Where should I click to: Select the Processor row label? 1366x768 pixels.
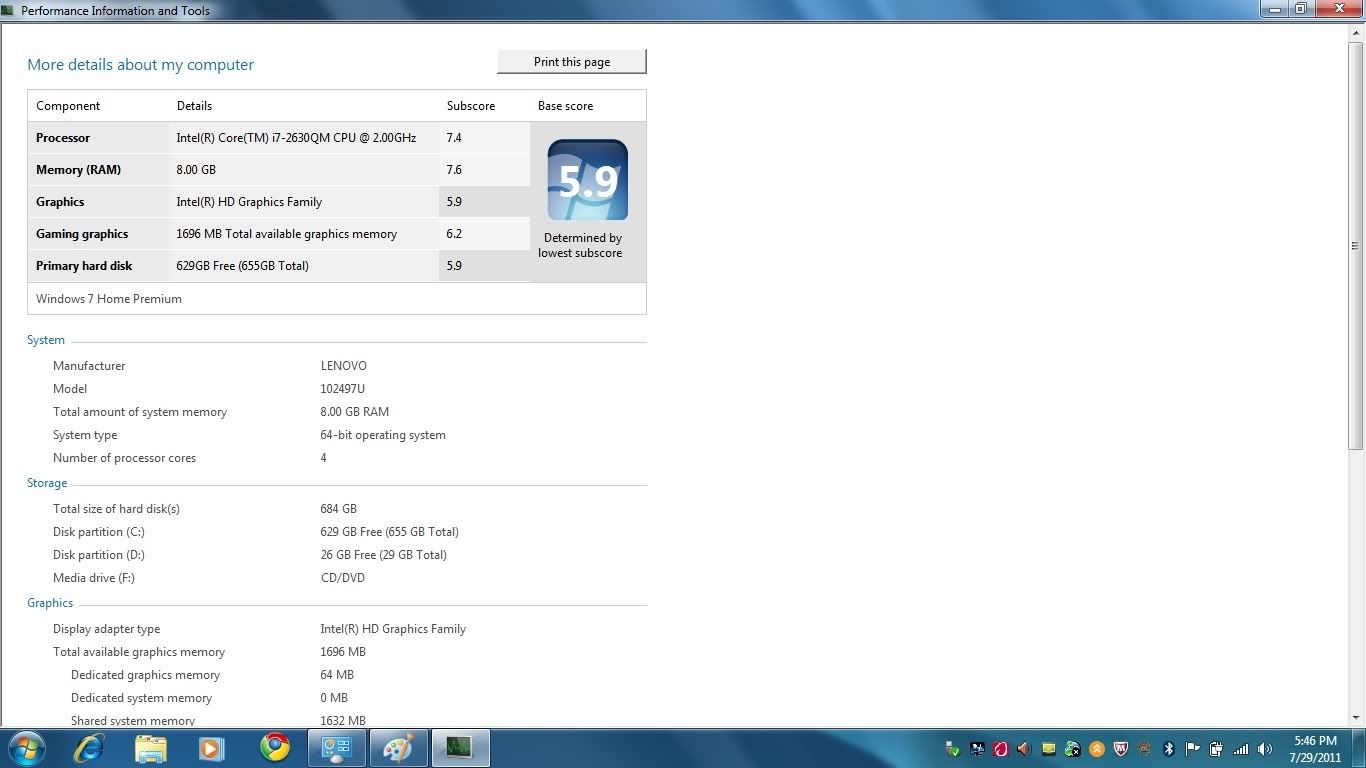tap(63, 138)
